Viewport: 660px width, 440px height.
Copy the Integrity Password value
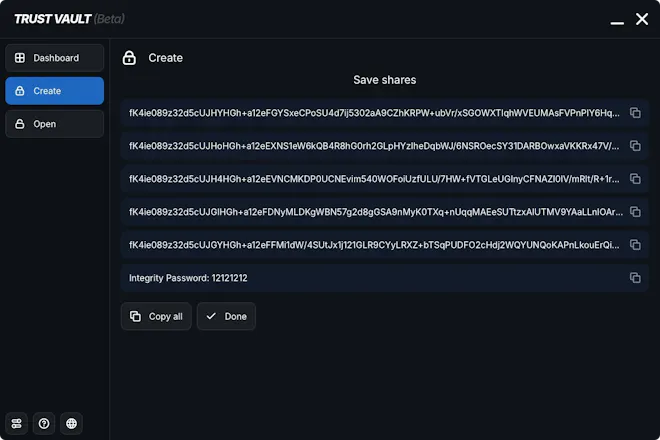tap(635, 277)
